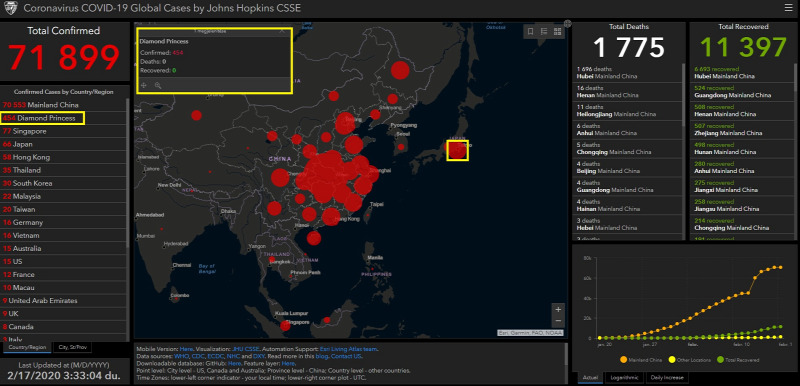Switch chart to Logarithmic tab

624,378
